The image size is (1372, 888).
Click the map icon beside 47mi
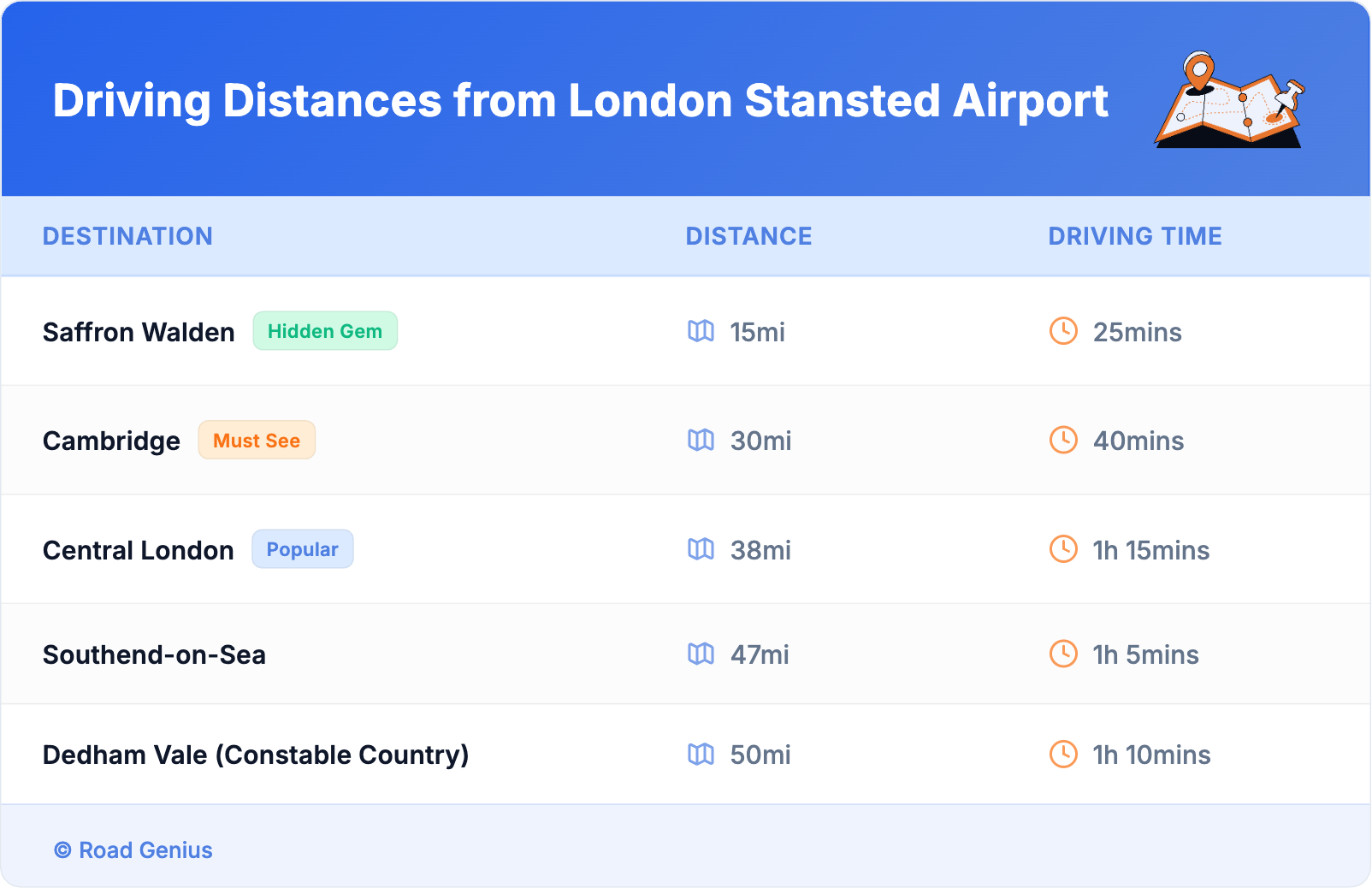point(701,654)
